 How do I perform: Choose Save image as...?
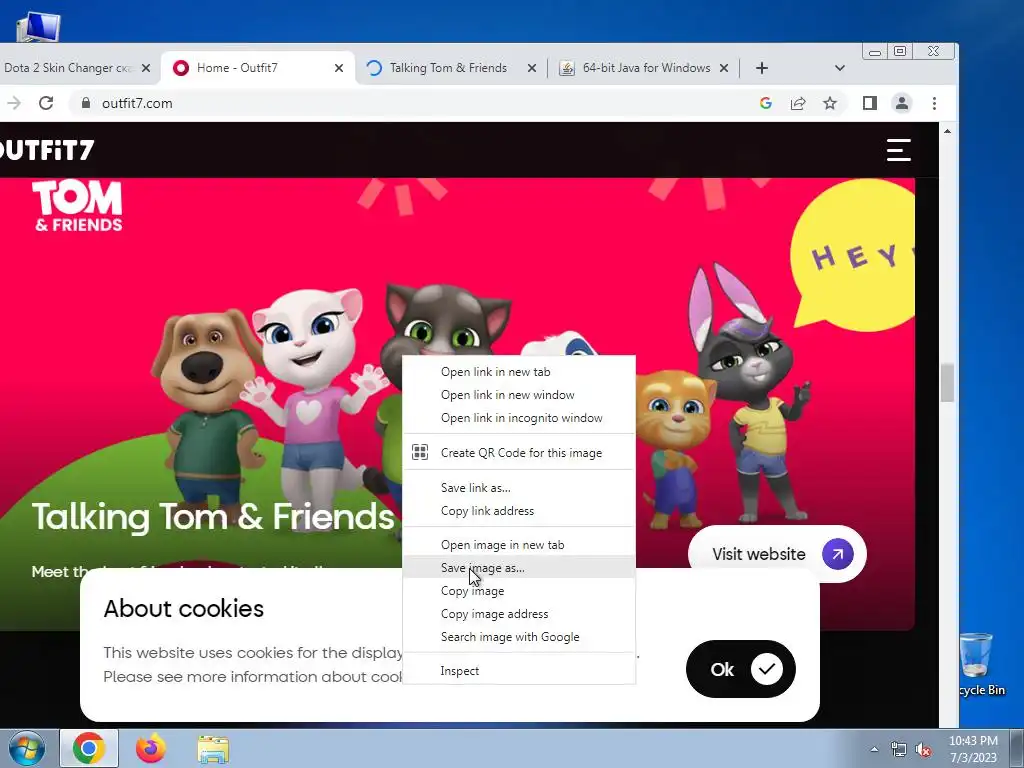tap(519, 568)
